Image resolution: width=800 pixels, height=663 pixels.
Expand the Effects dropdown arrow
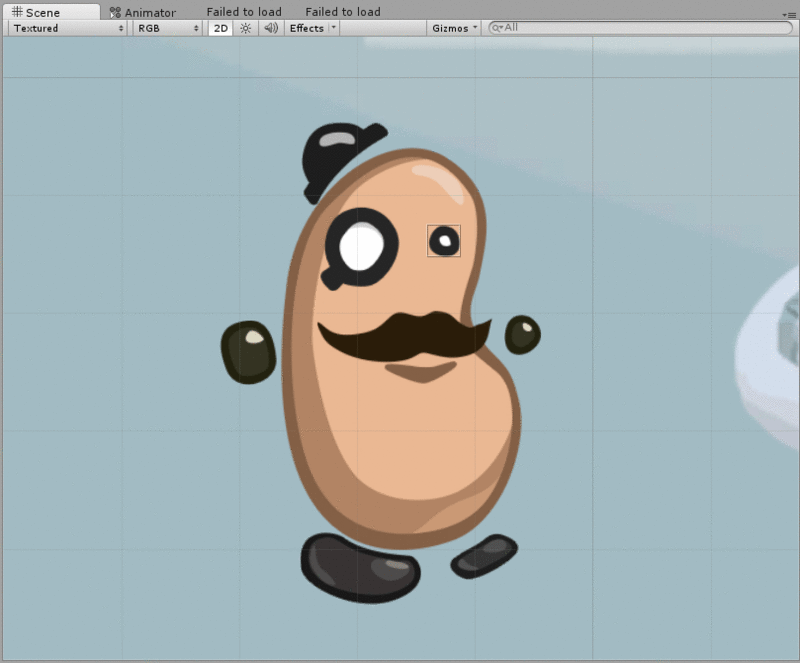pos(334,29)
